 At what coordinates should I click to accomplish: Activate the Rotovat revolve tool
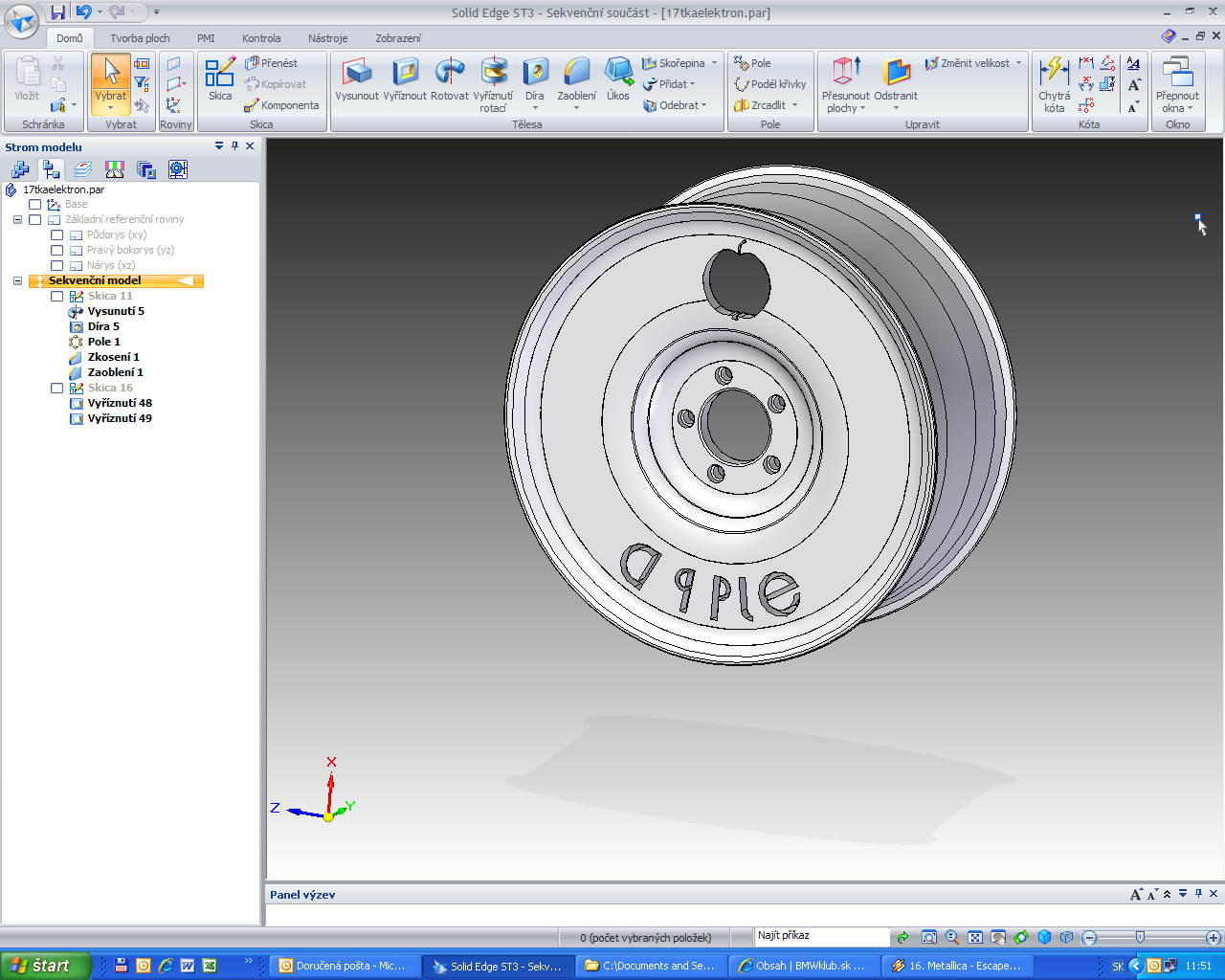pos(449,74)
